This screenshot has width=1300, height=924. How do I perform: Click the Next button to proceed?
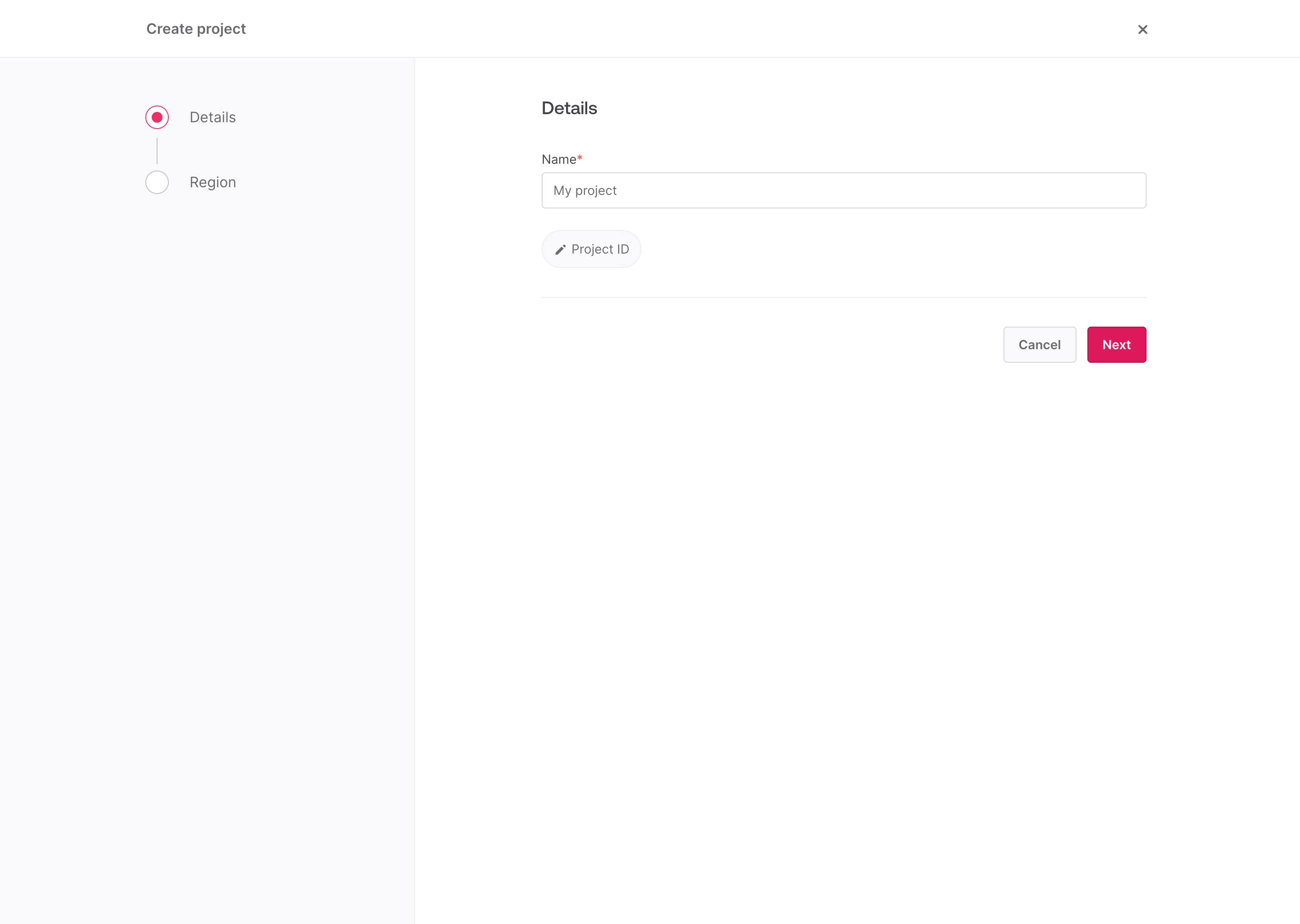[1116, 344]
